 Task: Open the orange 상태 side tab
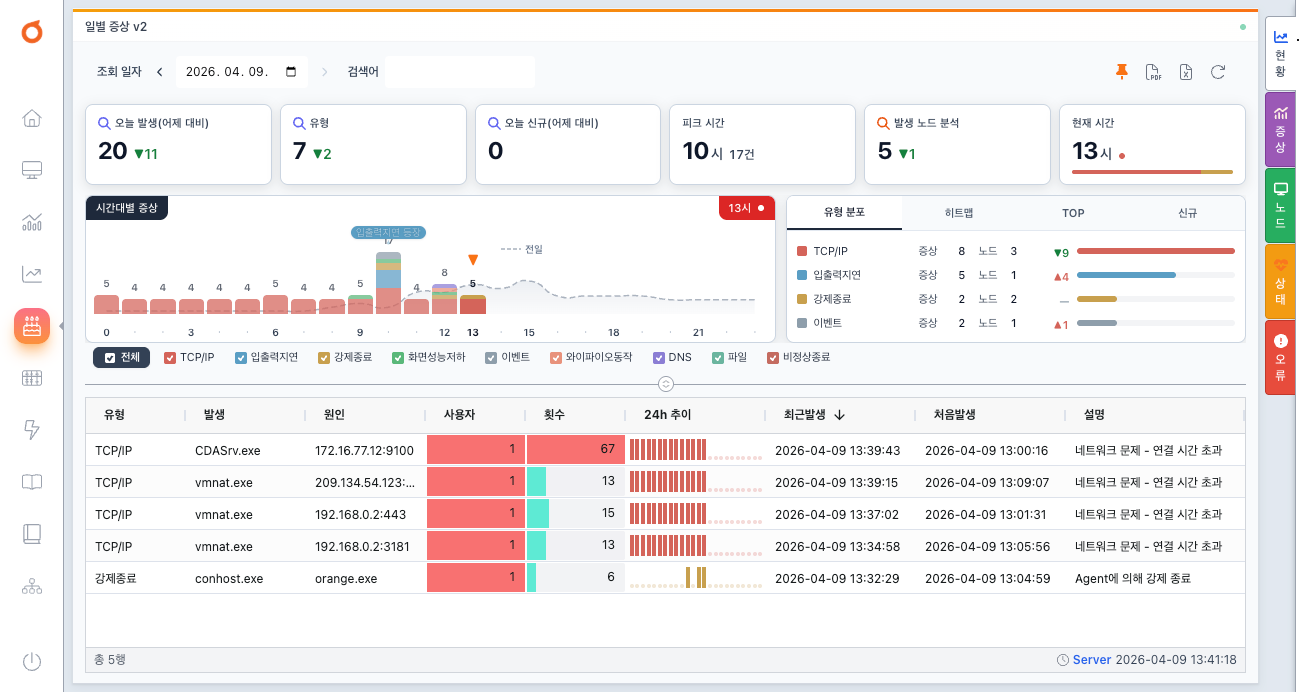coord(1281,281)
